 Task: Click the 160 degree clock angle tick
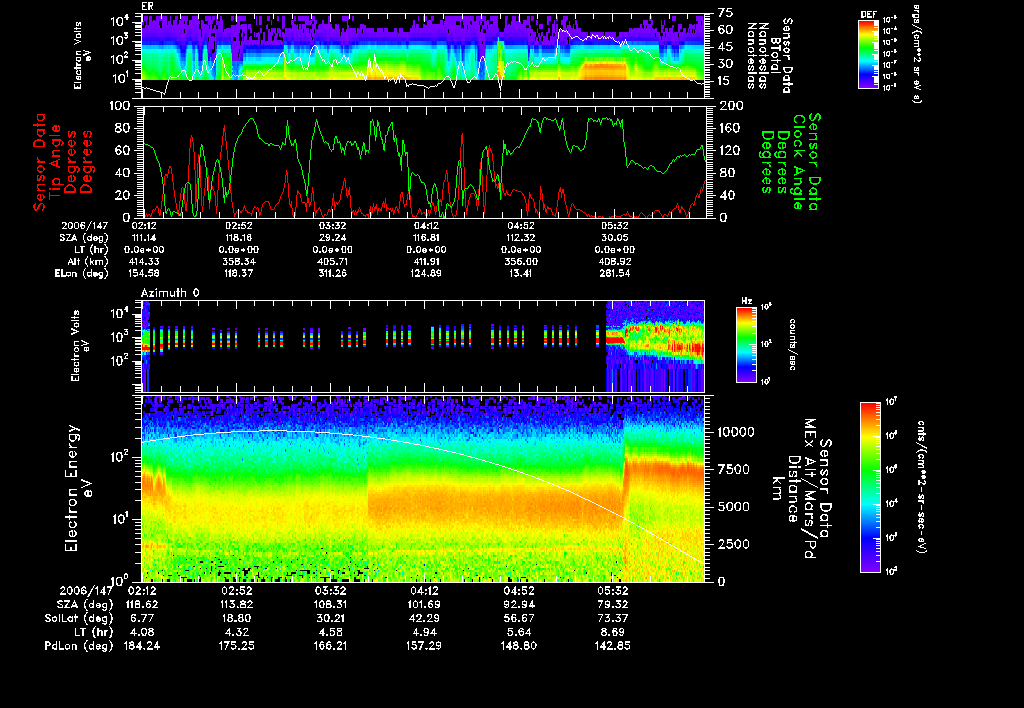730,128
